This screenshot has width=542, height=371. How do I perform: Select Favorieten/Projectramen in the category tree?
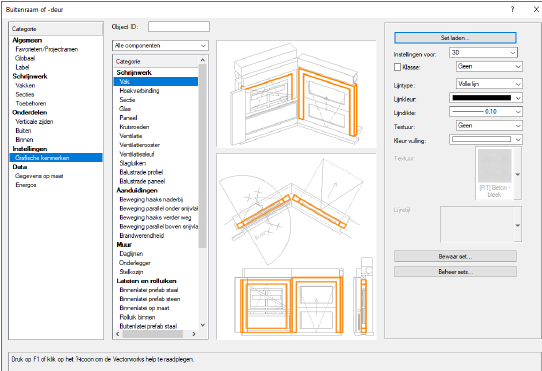coord(46,49)
